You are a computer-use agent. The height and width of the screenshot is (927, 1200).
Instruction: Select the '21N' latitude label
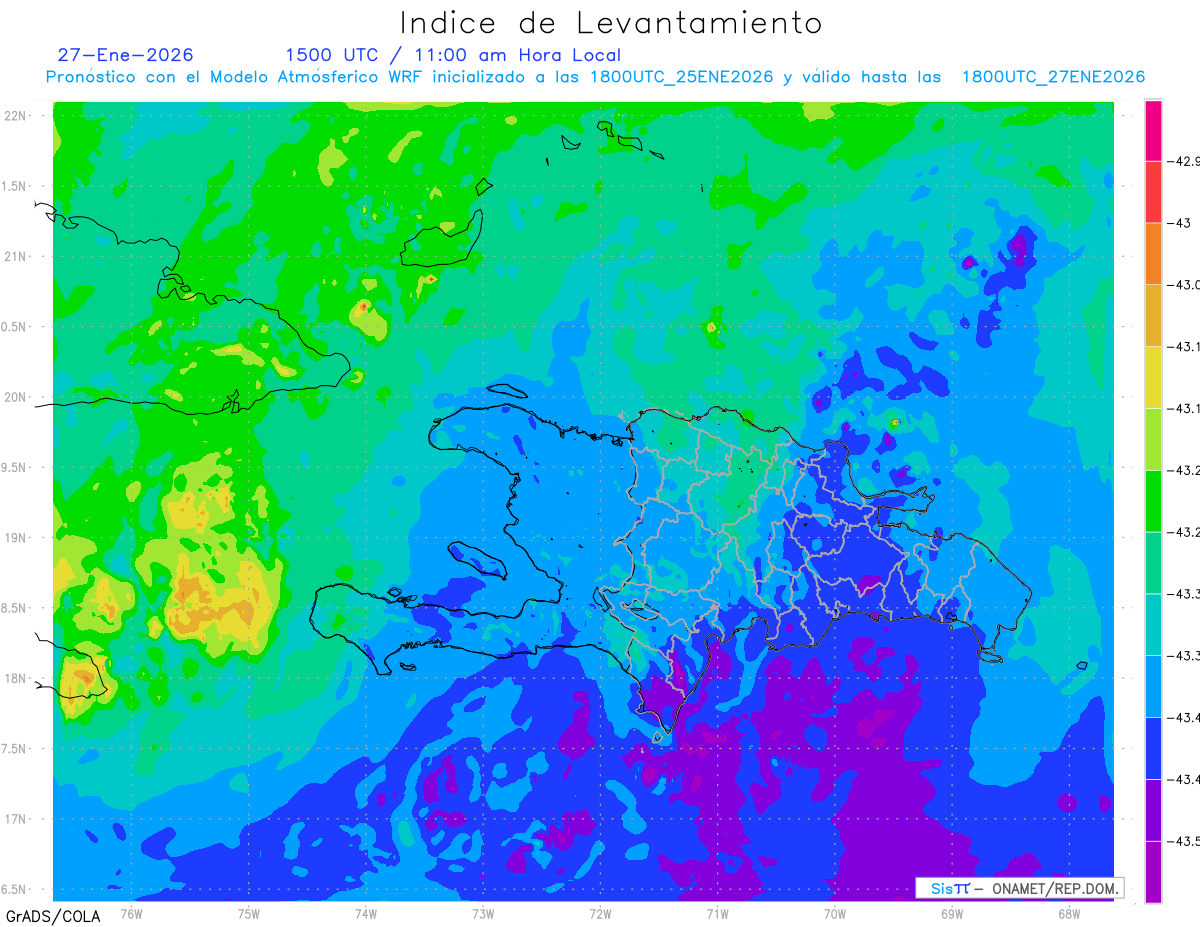pyautogui.click(x=14, y=256)
